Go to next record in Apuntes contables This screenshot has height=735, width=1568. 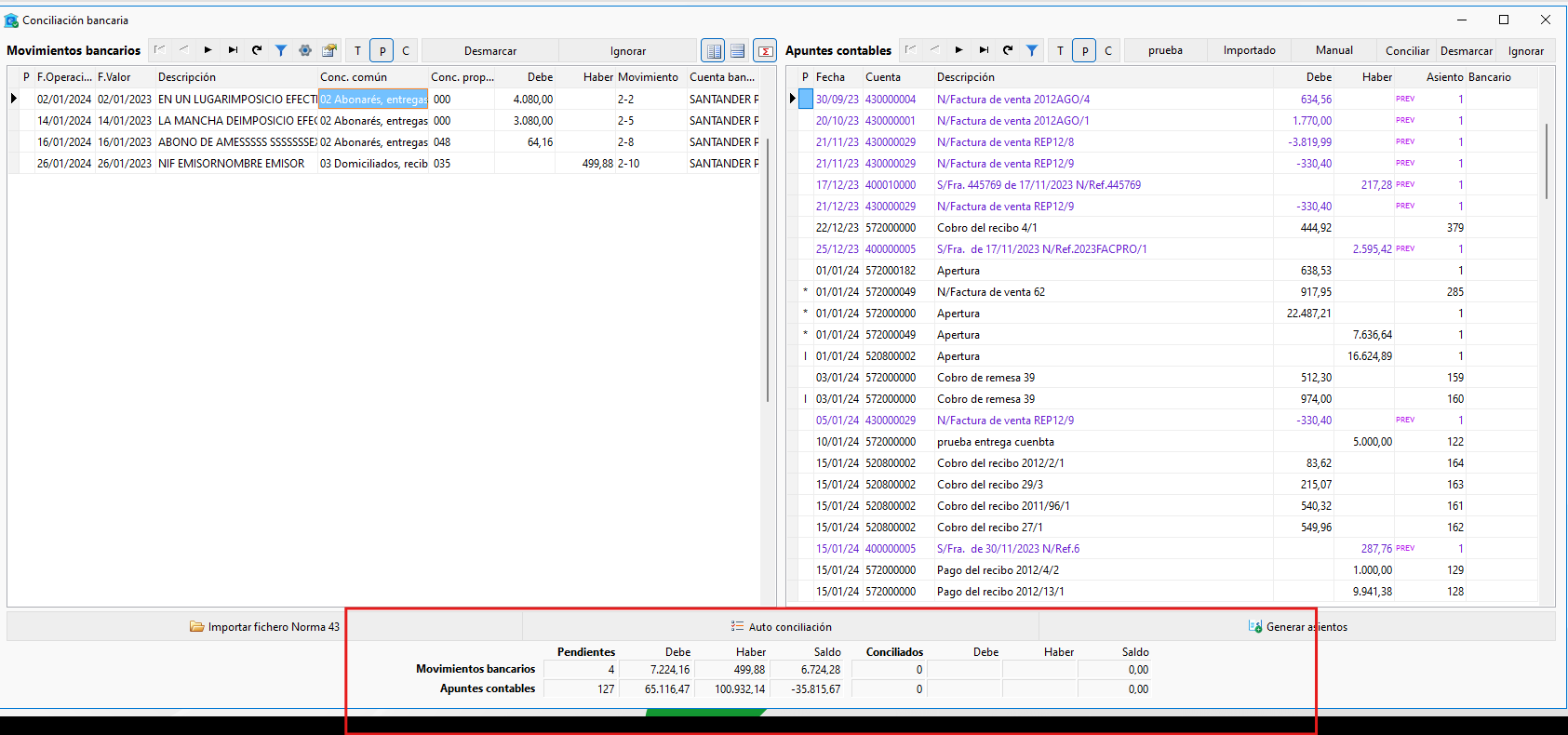tap(959, 50)
